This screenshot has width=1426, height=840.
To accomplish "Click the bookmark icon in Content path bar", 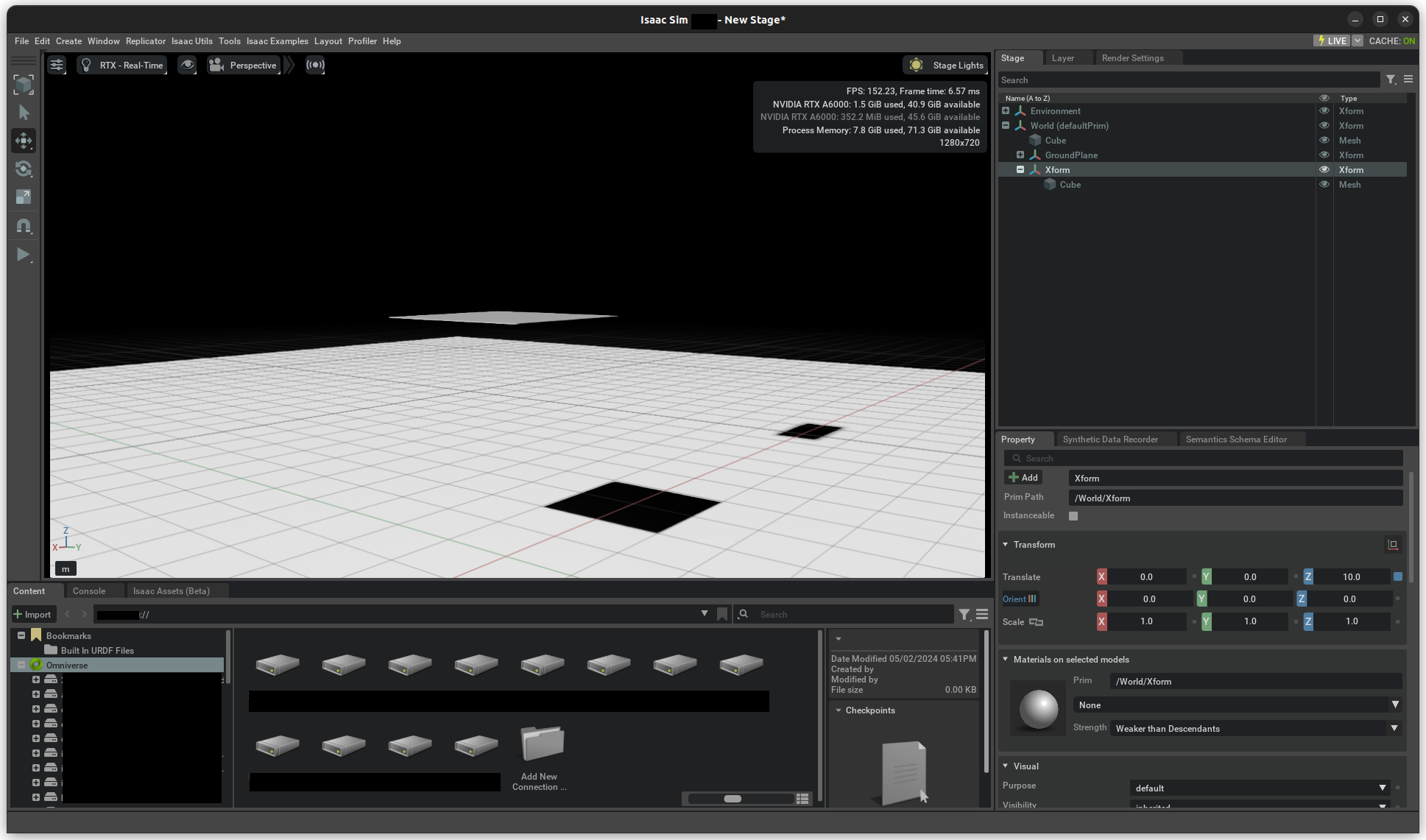I will [722, 614].
